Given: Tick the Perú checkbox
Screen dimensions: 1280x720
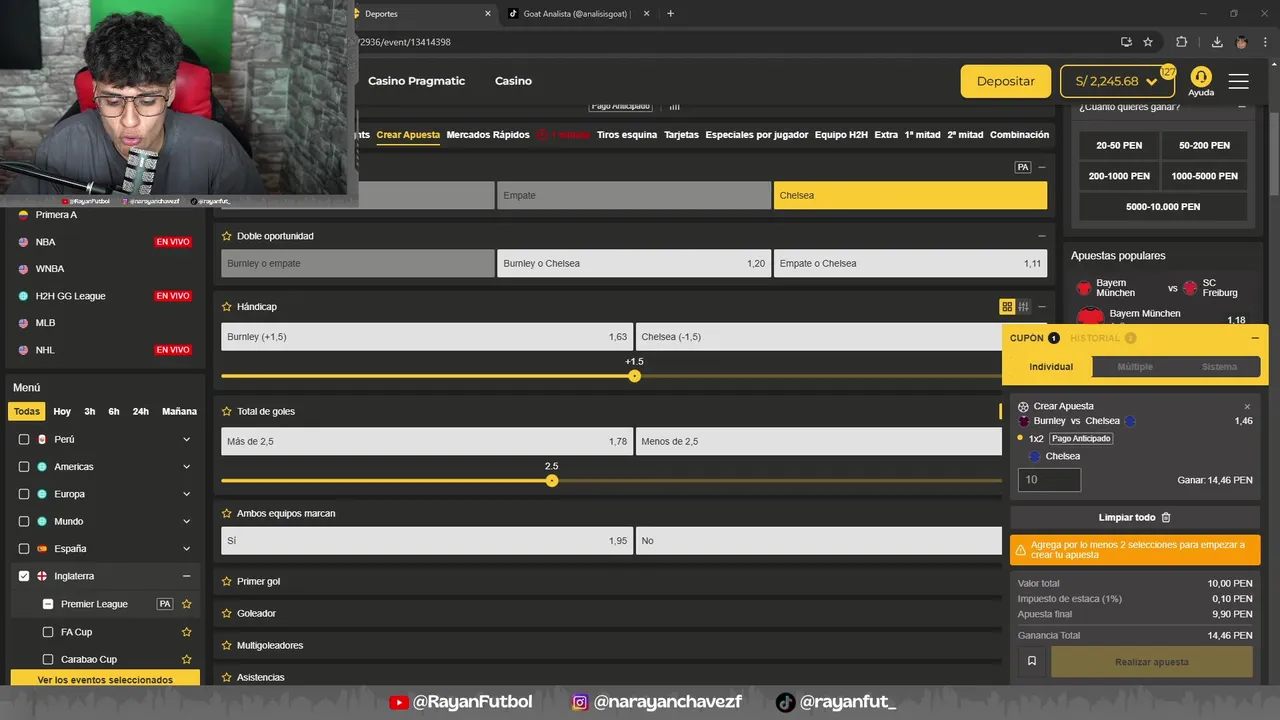Looking at the screenshot, I should (x=24, y=439).
